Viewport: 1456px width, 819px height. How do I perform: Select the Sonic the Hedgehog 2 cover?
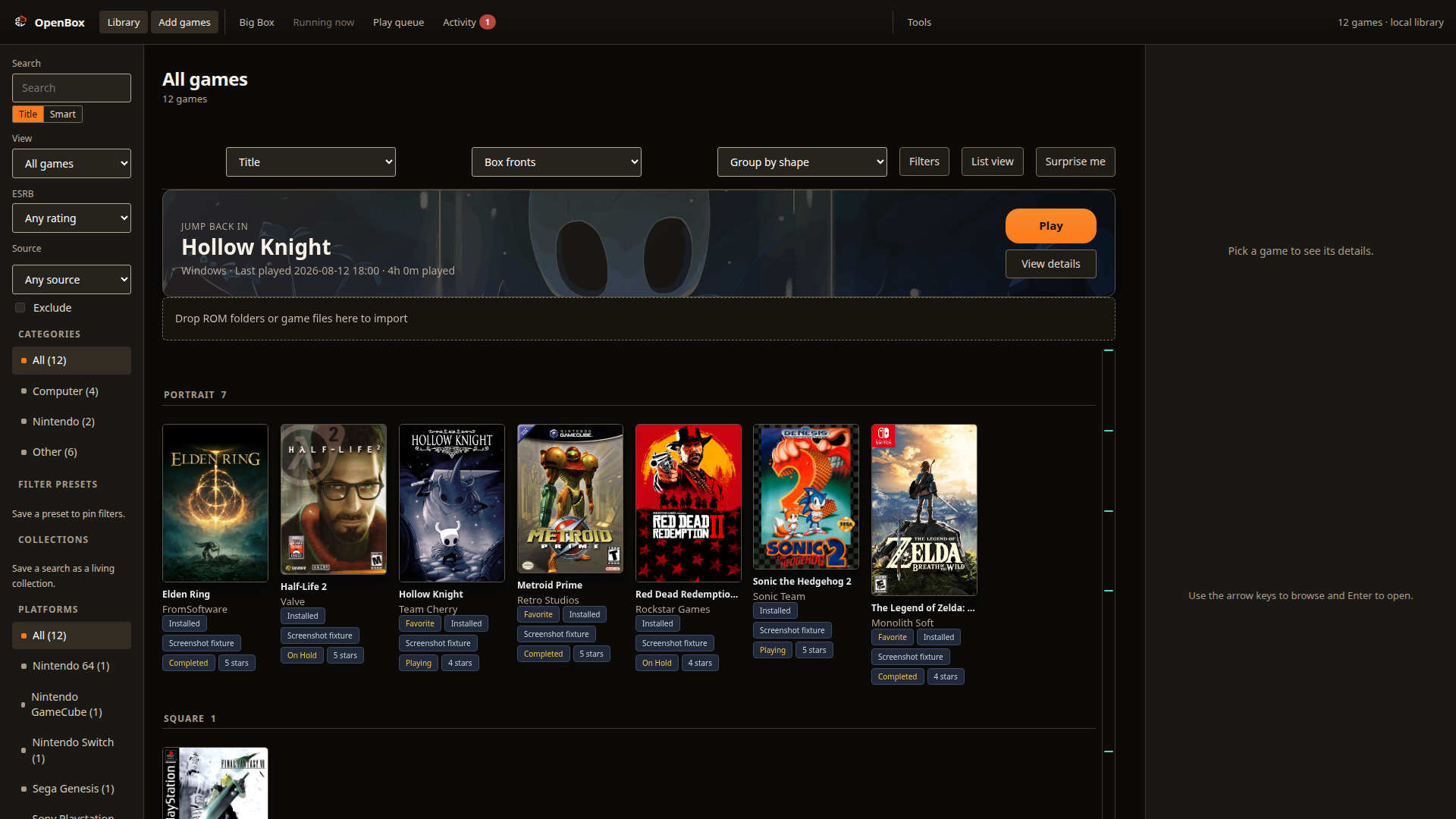pos(806,497)
